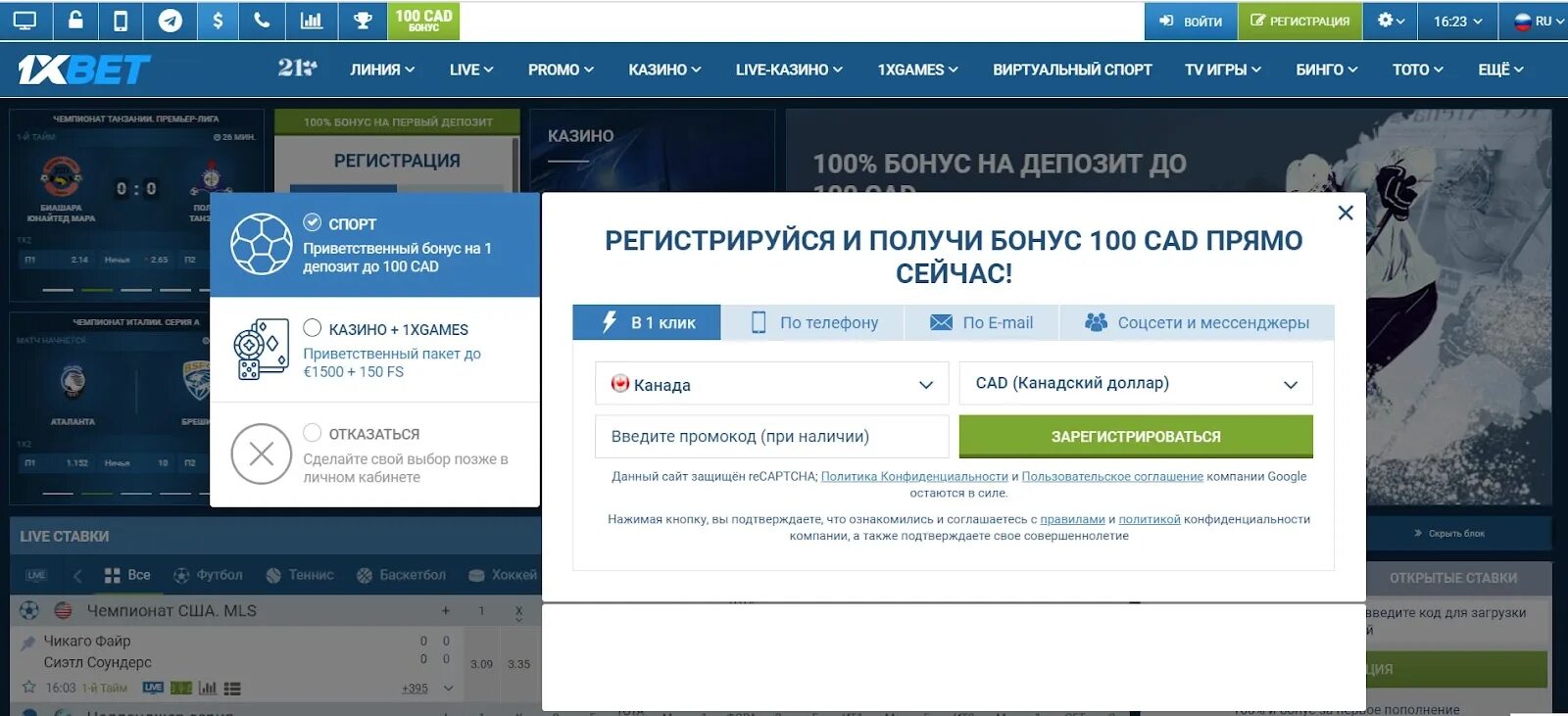This screenshot has width=1568, height=716.
Task: Open the bar chart statistics icon
Action: (x=311, y=21)
